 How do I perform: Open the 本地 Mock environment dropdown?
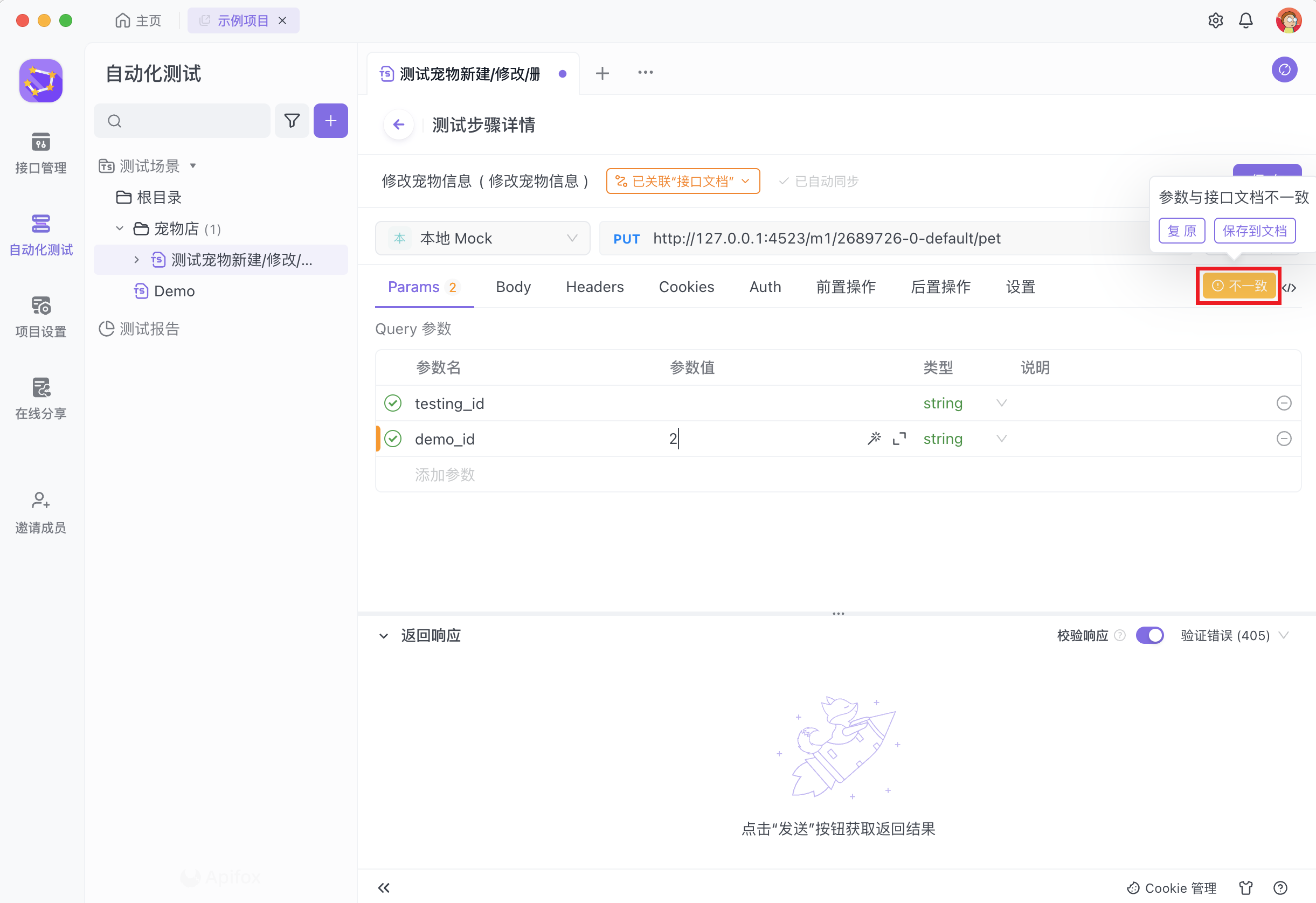pos(482,238)
